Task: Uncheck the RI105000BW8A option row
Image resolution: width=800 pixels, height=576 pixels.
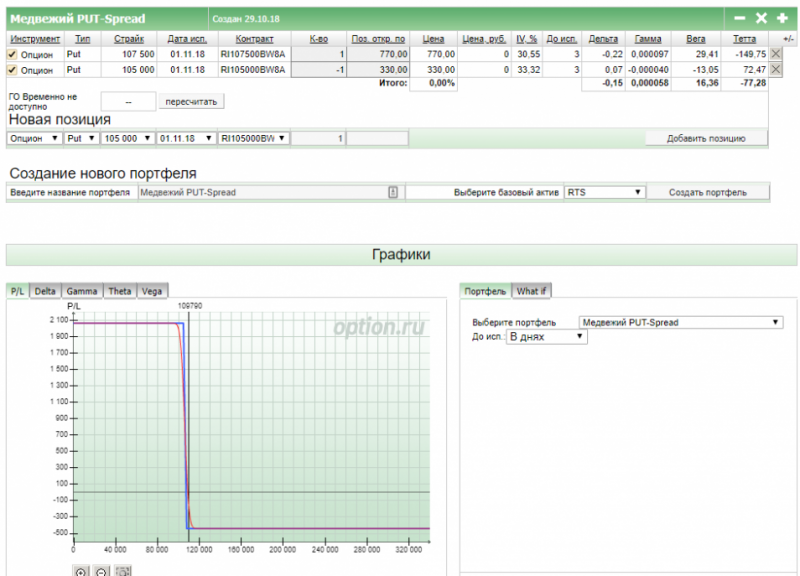Action: click(12, 69)
